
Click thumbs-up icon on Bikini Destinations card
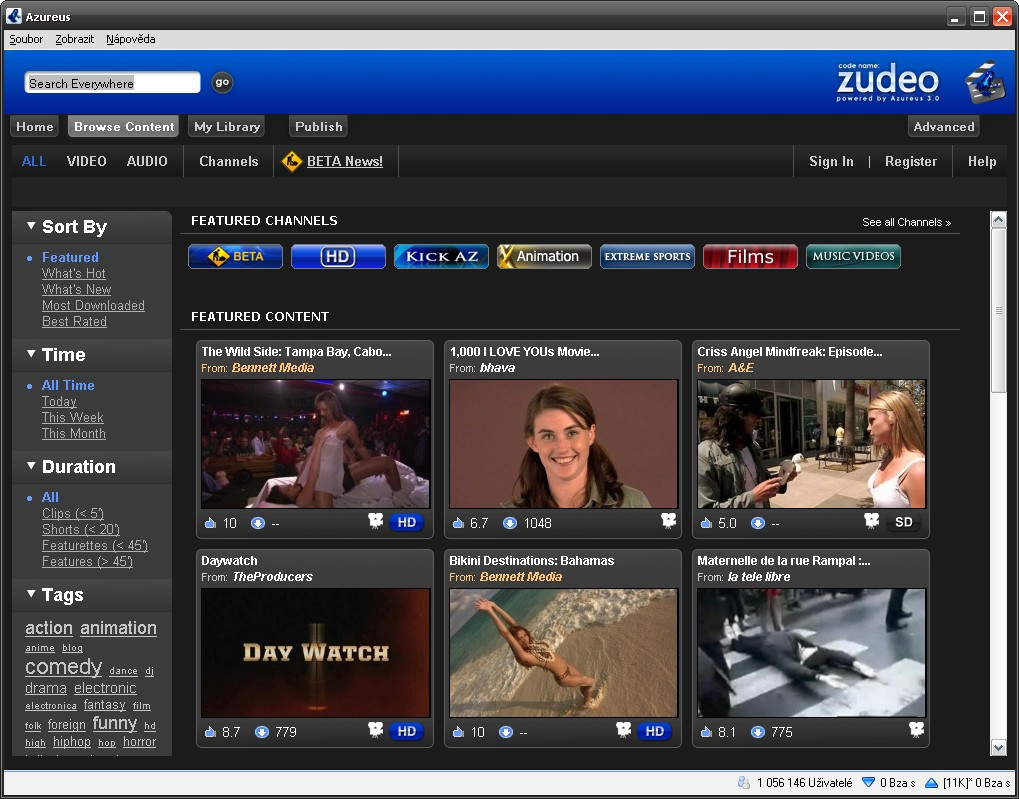click(x=458, y=732)
